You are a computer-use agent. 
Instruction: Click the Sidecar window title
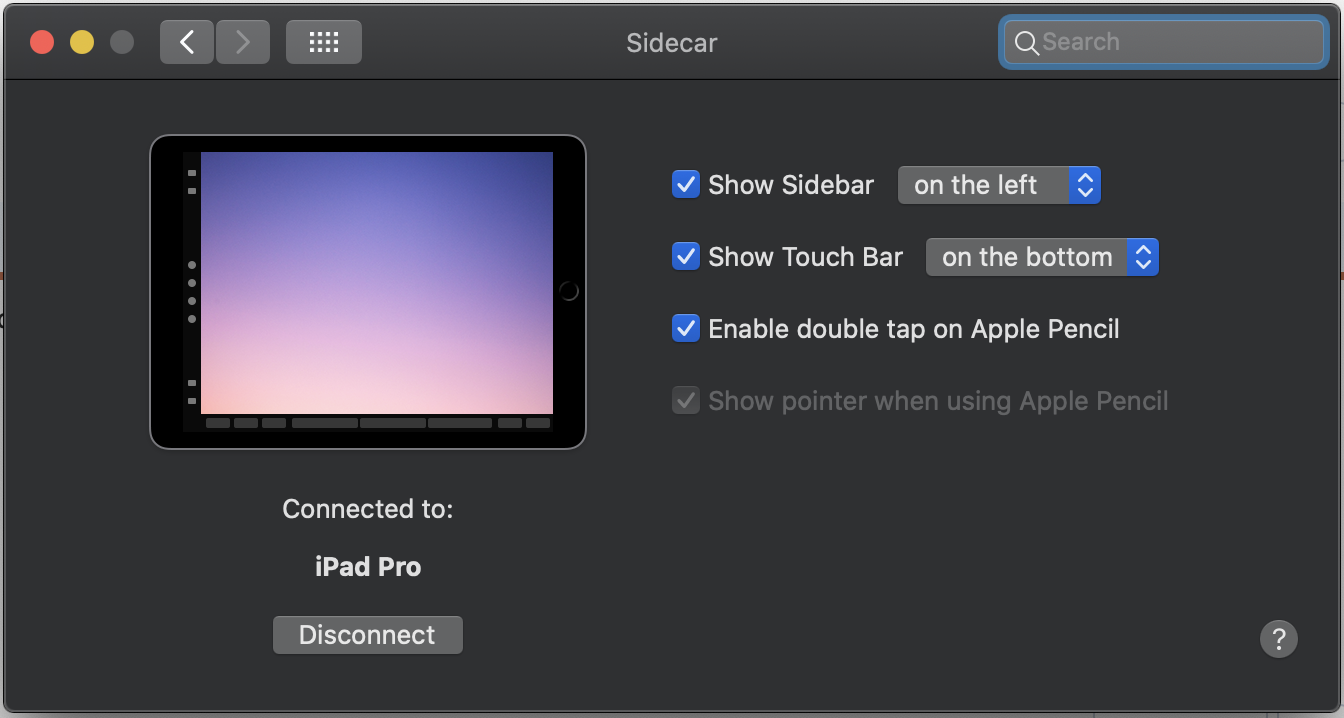pos(671,43)
